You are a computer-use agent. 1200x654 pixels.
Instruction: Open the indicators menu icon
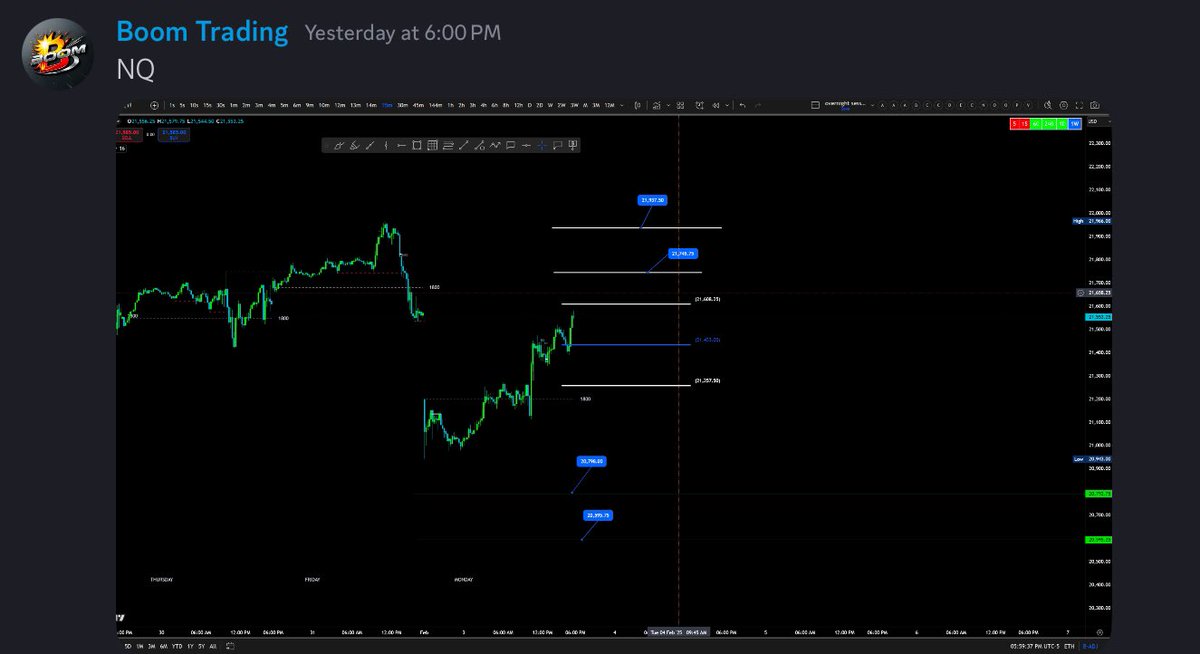(656, 104)
